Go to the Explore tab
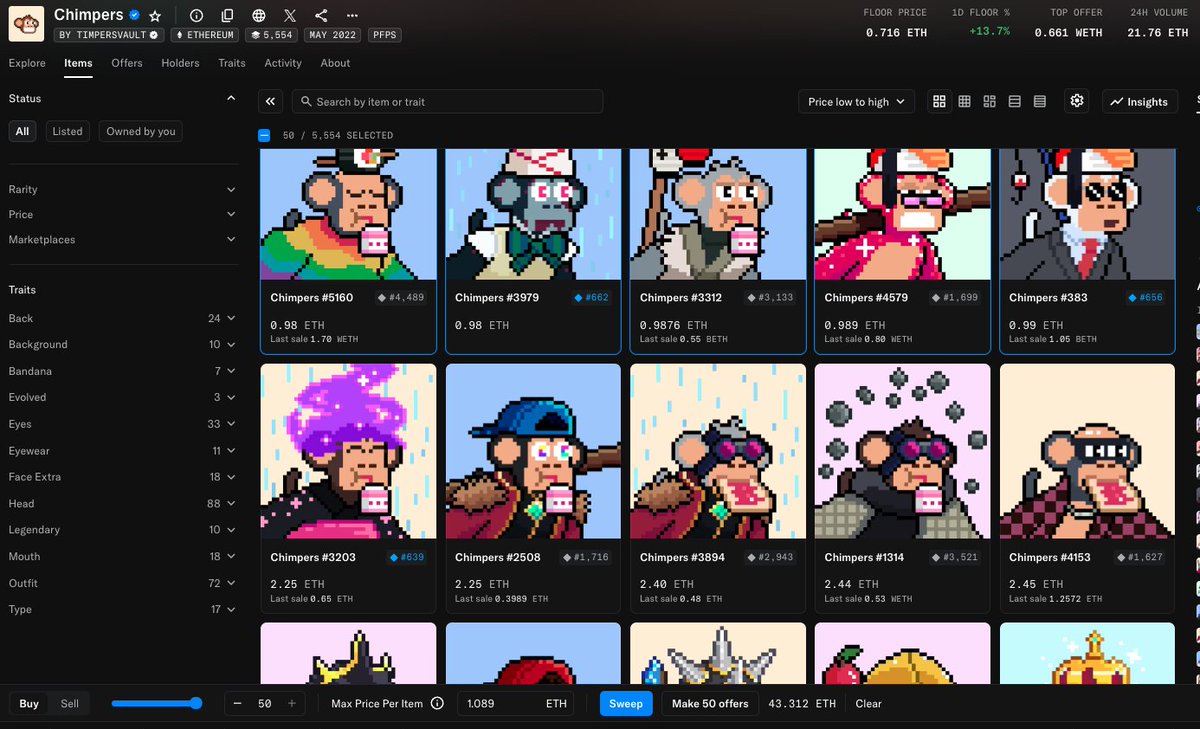The image size is (1200, 729). click(x=27, y=63)
